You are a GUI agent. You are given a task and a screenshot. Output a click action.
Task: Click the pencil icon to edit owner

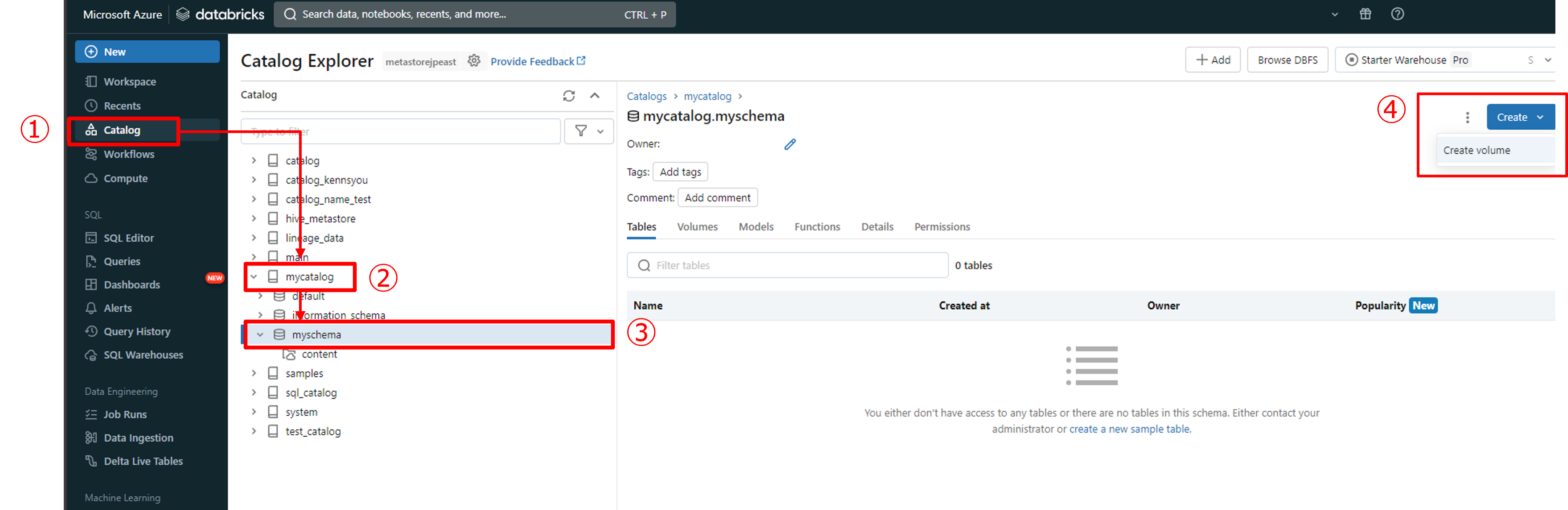click(x=789, y=144)
